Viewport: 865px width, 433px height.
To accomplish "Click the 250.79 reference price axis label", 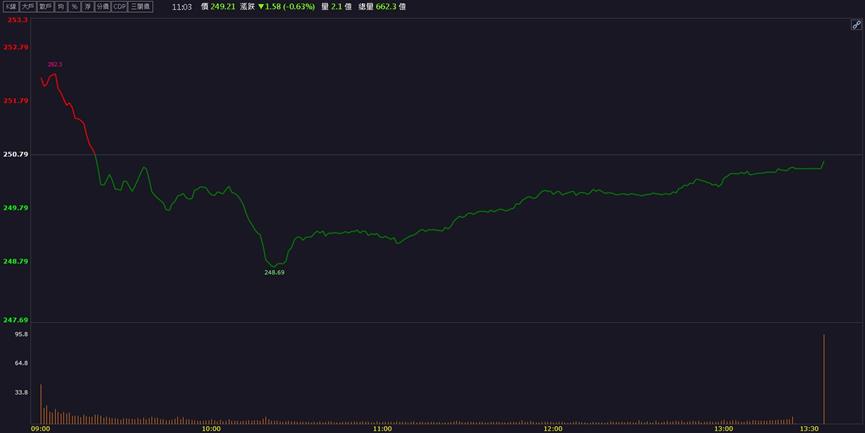I will (15, 154).
